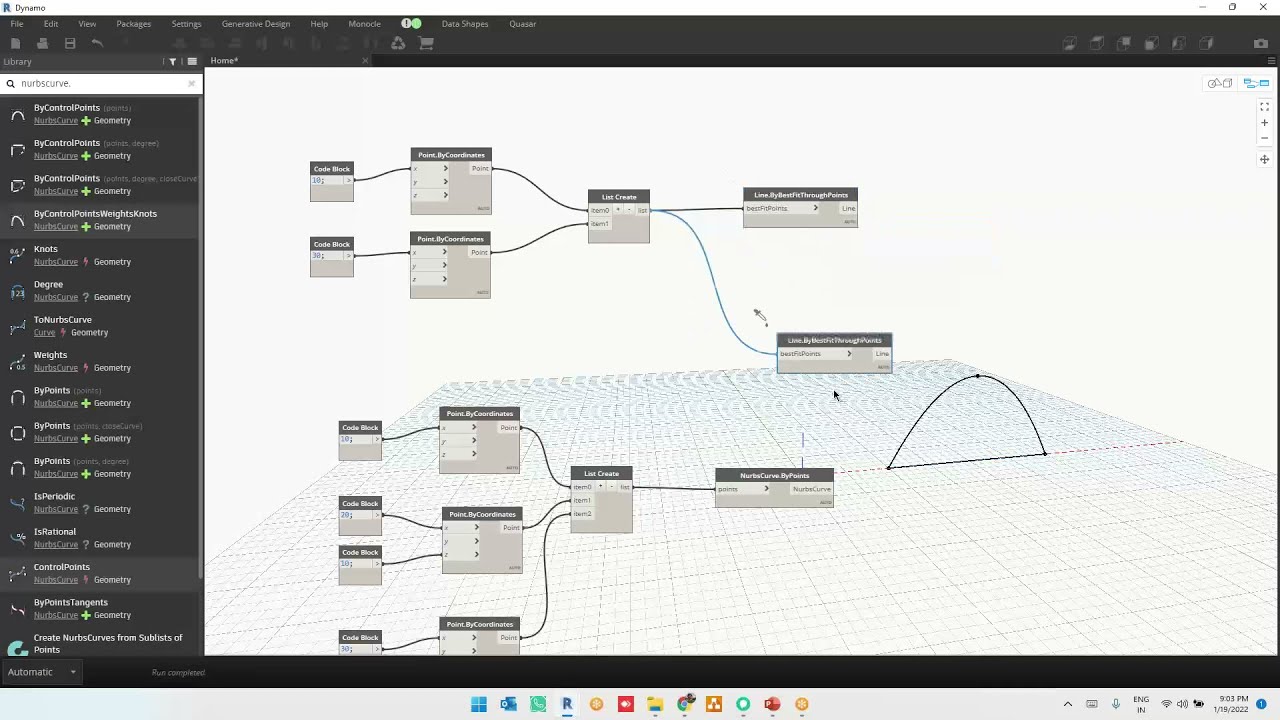Screen dimensions: 1280x720
Task: Click the ControlPoints library node icon
Action: [17, 573]
